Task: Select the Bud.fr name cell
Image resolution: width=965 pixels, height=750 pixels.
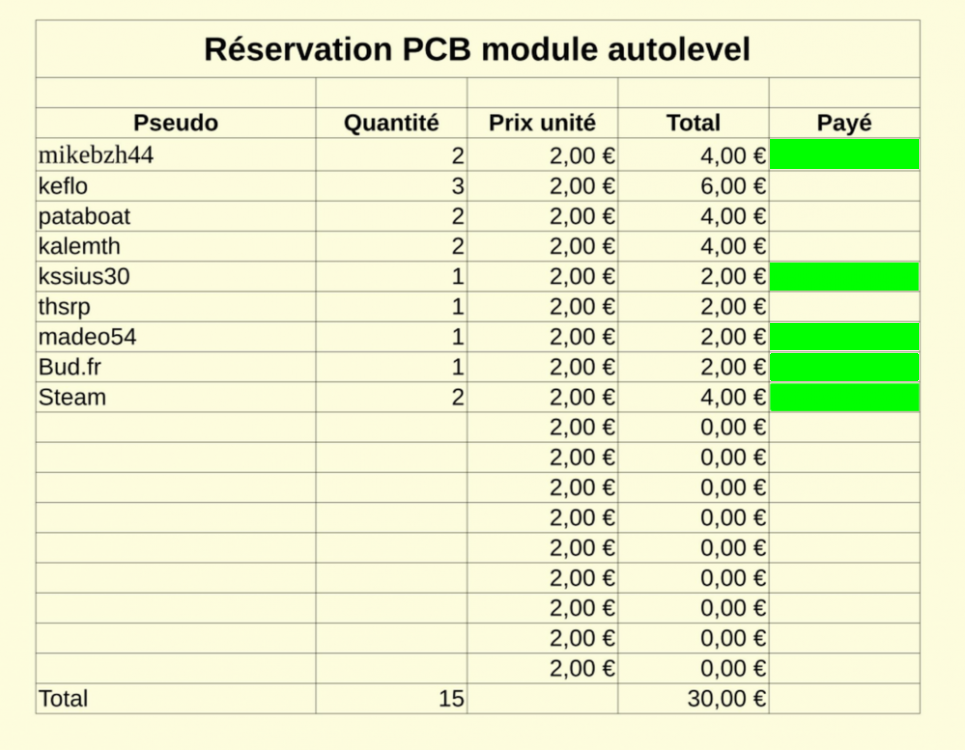Action: point(70,367)
